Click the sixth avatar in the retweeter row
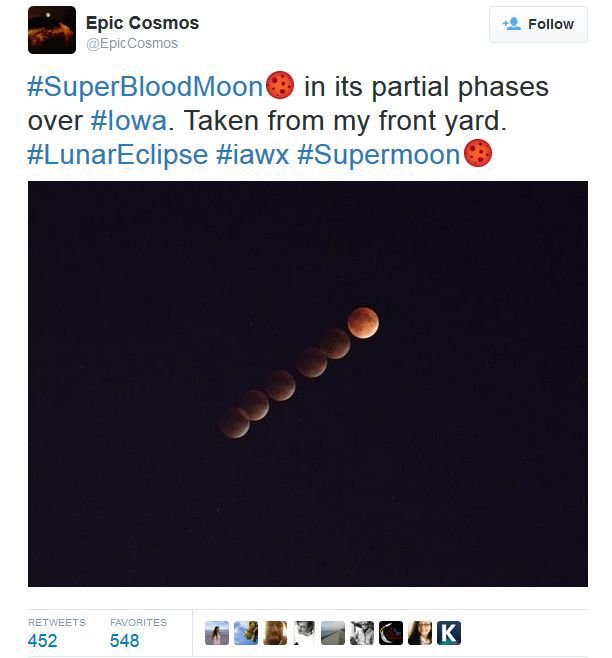The height and width of the screenshot is (658, 612). point(362,633)
